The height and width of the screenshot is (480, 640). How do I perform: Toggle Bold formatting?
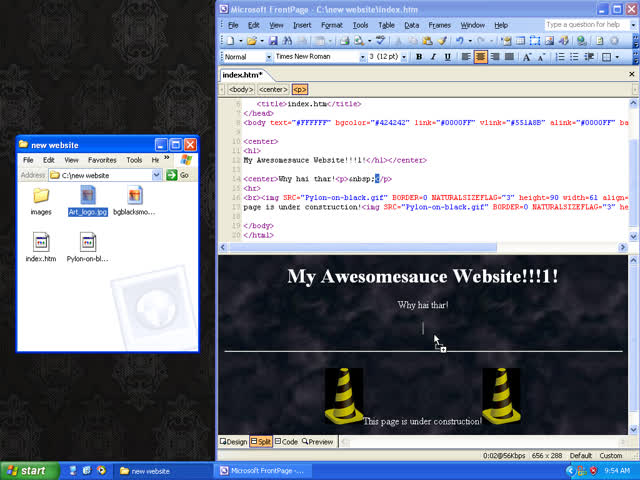tap(419, 57)
